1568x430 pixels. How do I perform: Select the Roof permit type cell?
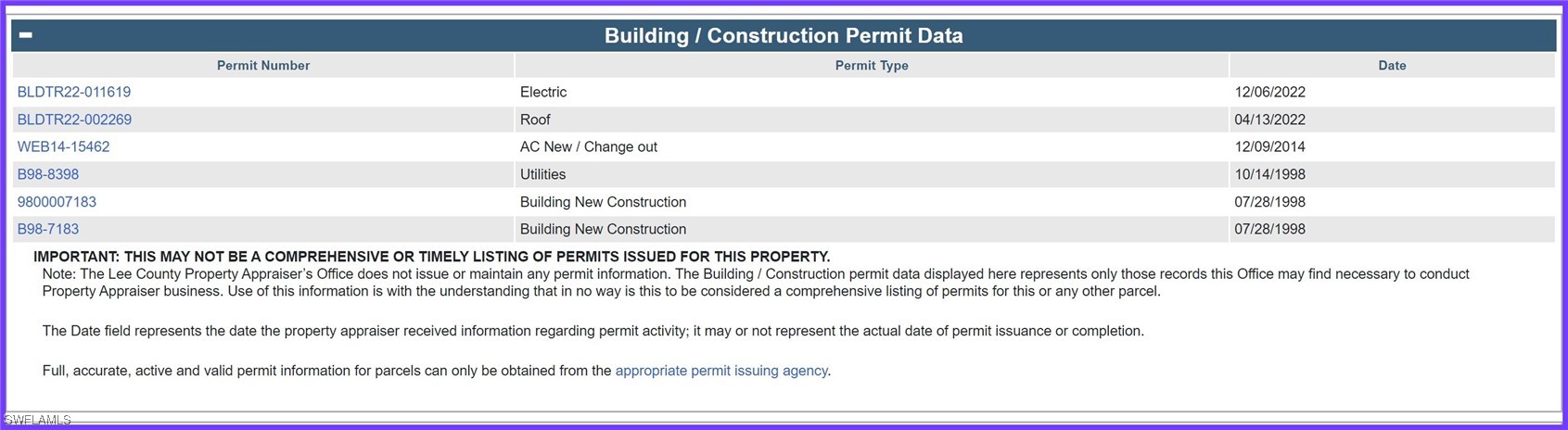tap(872, 120)
